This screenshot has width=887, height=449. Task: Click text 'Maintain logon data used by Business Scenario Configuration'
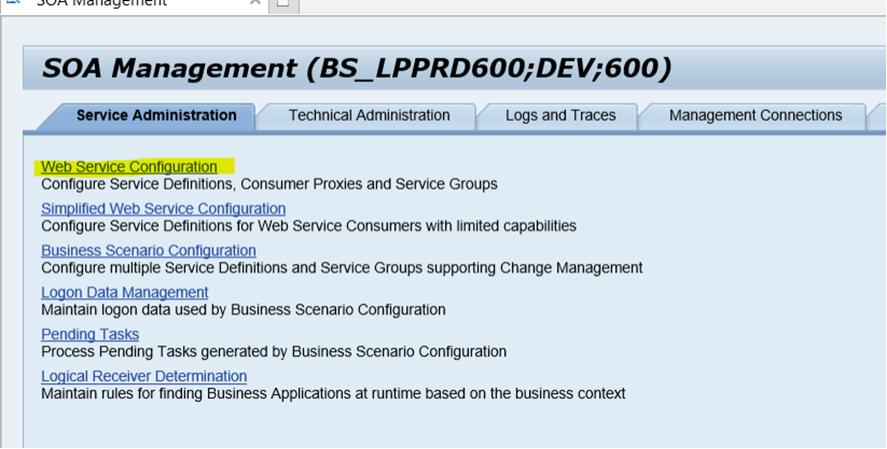[243, 310]
